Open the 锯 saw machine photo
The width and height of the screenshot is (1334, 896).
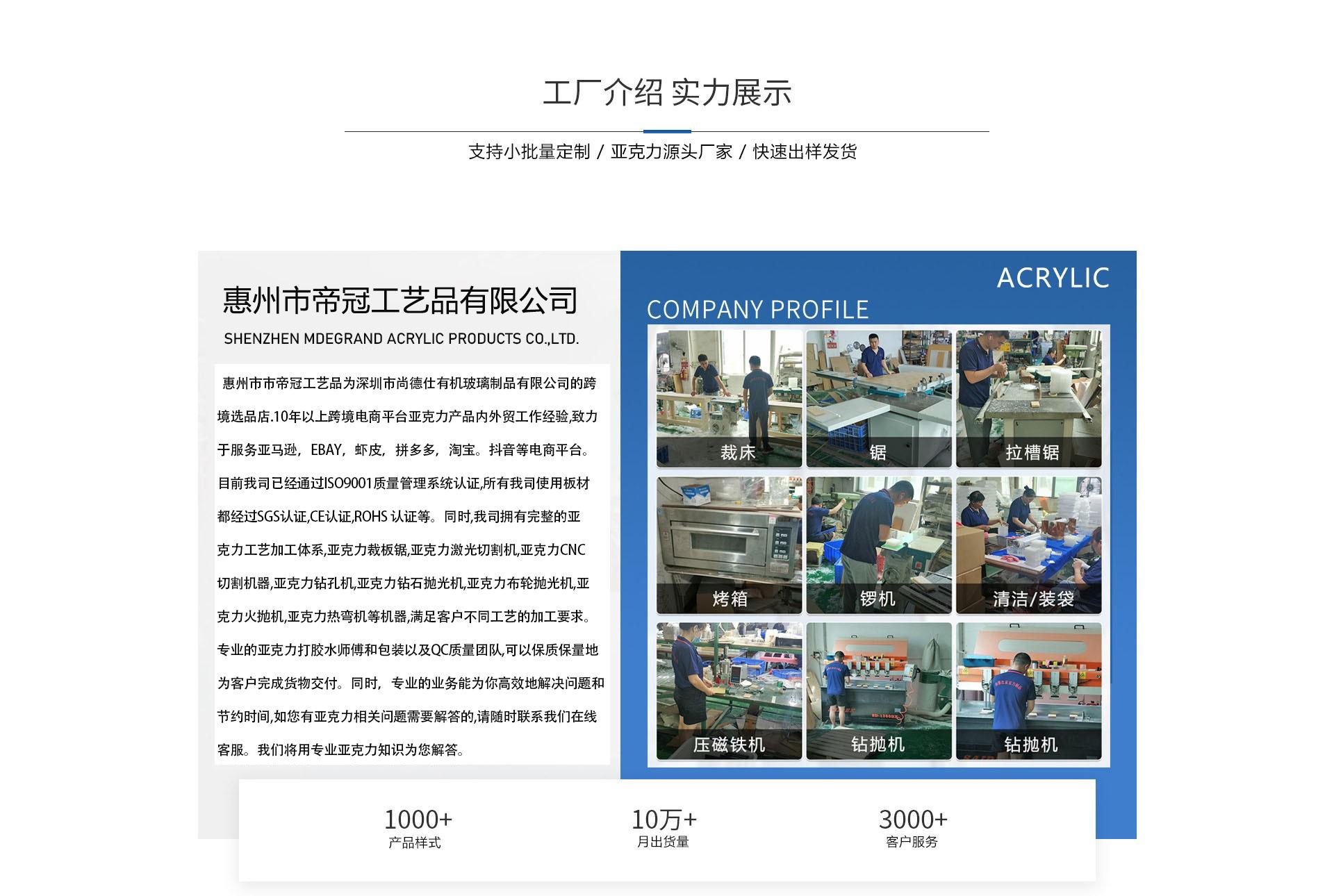pos(878,398)
